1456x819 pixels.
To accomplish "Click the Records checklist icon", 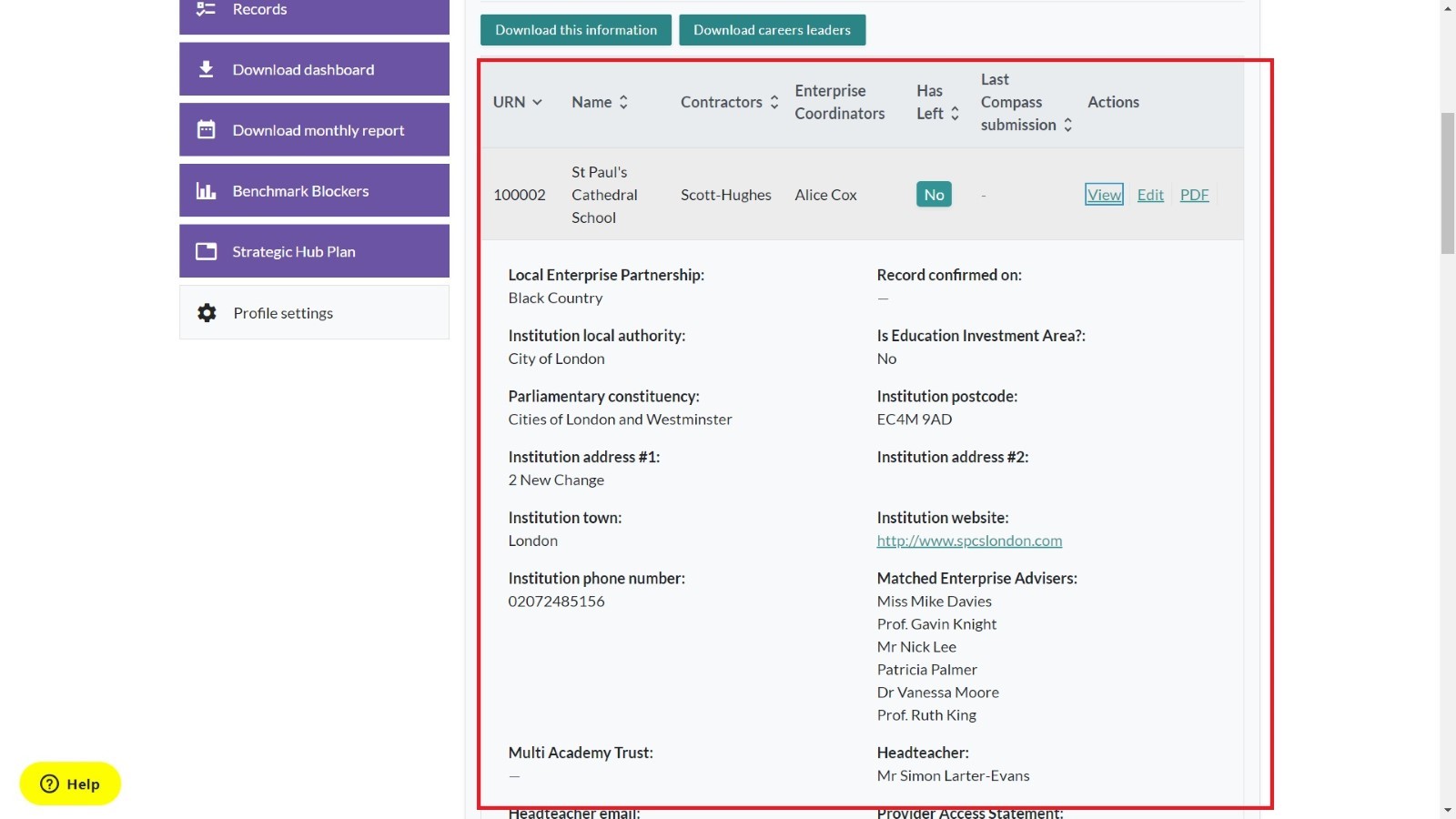I will [x=207, y=9].
